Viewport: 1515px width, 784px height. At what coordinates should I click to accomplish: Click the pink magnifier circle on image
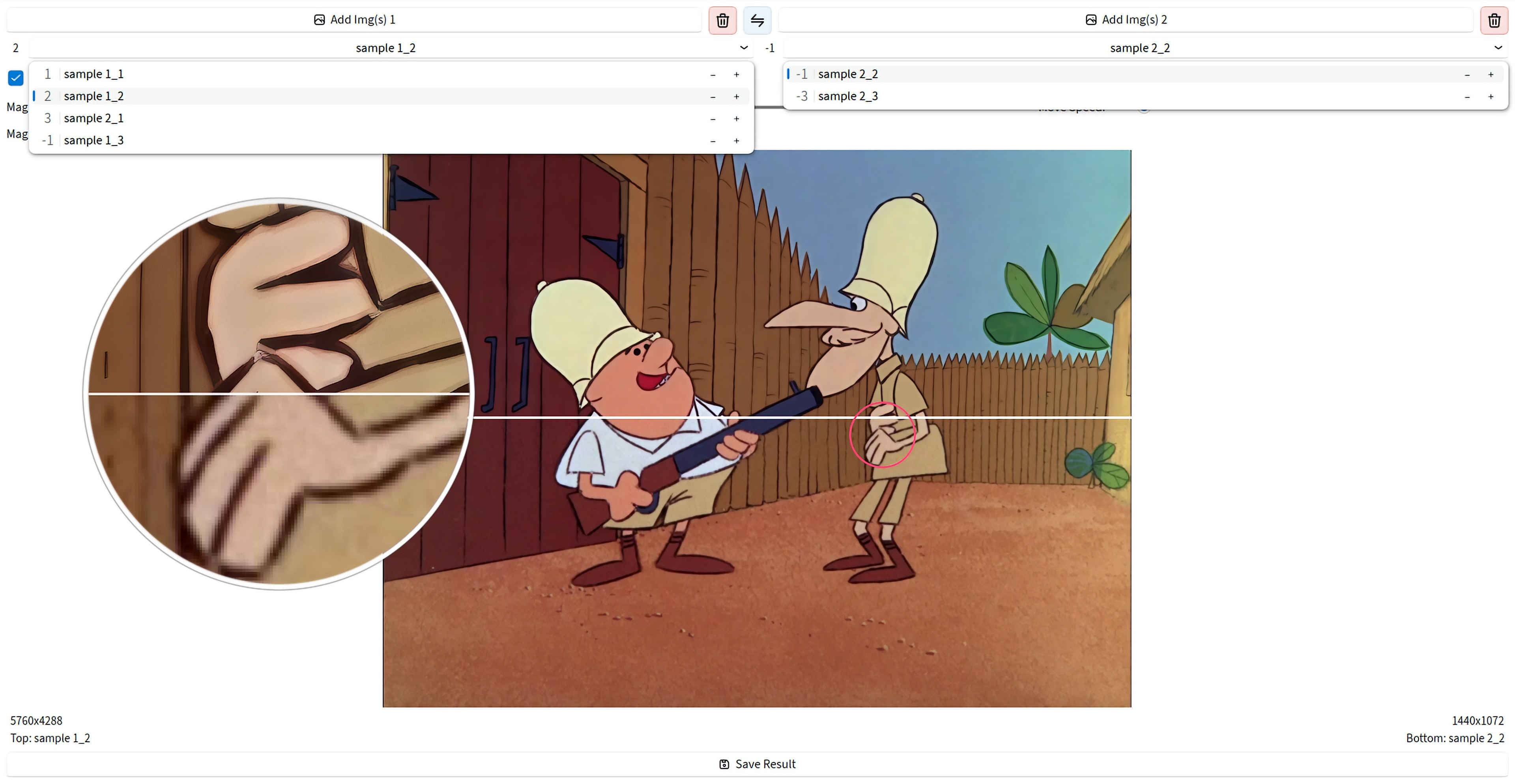pyautogui.click(x=882, y=435)
